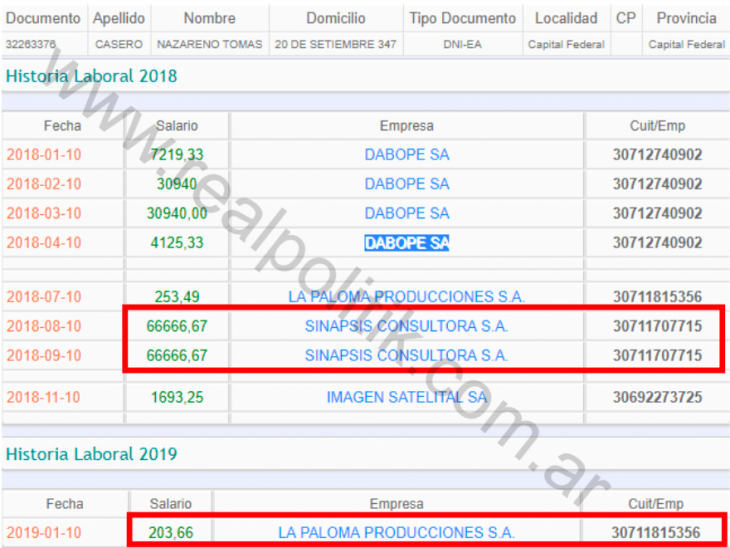Click Fecha header in 2019 table
This screenshot has height=548, width=730.
point(65,504)
